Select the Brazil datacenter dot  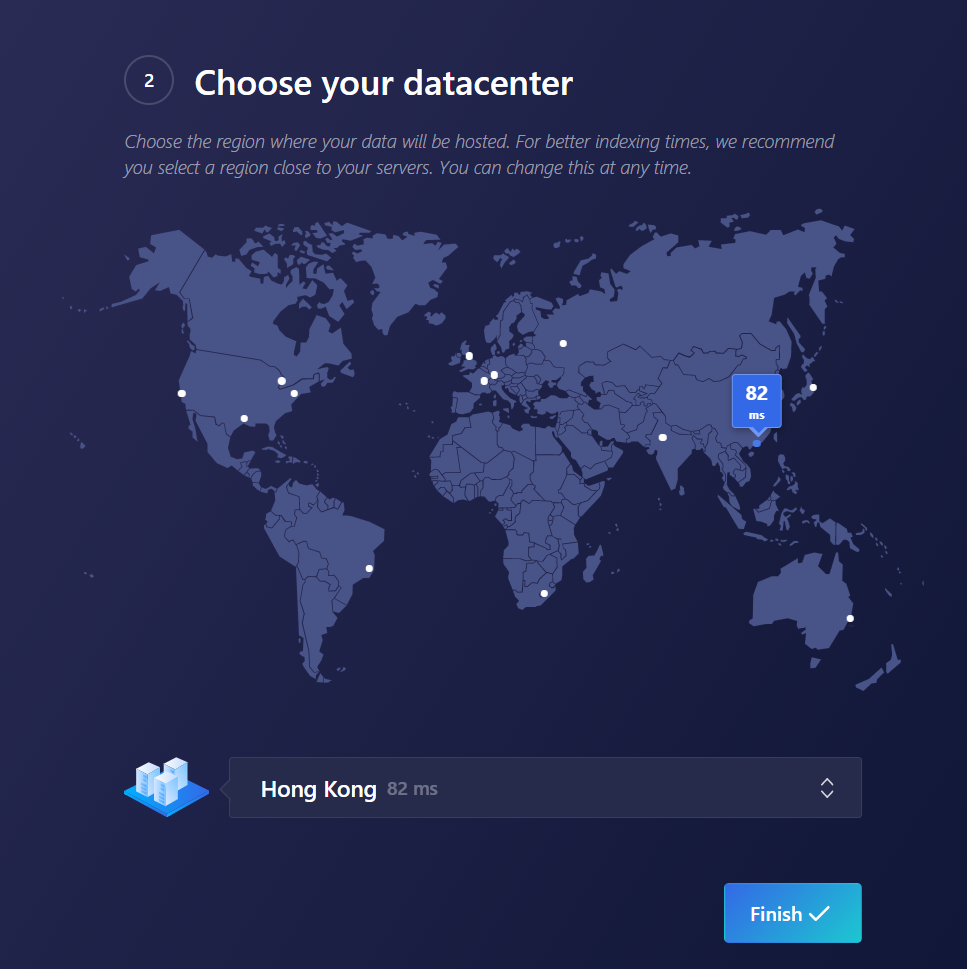369,569
